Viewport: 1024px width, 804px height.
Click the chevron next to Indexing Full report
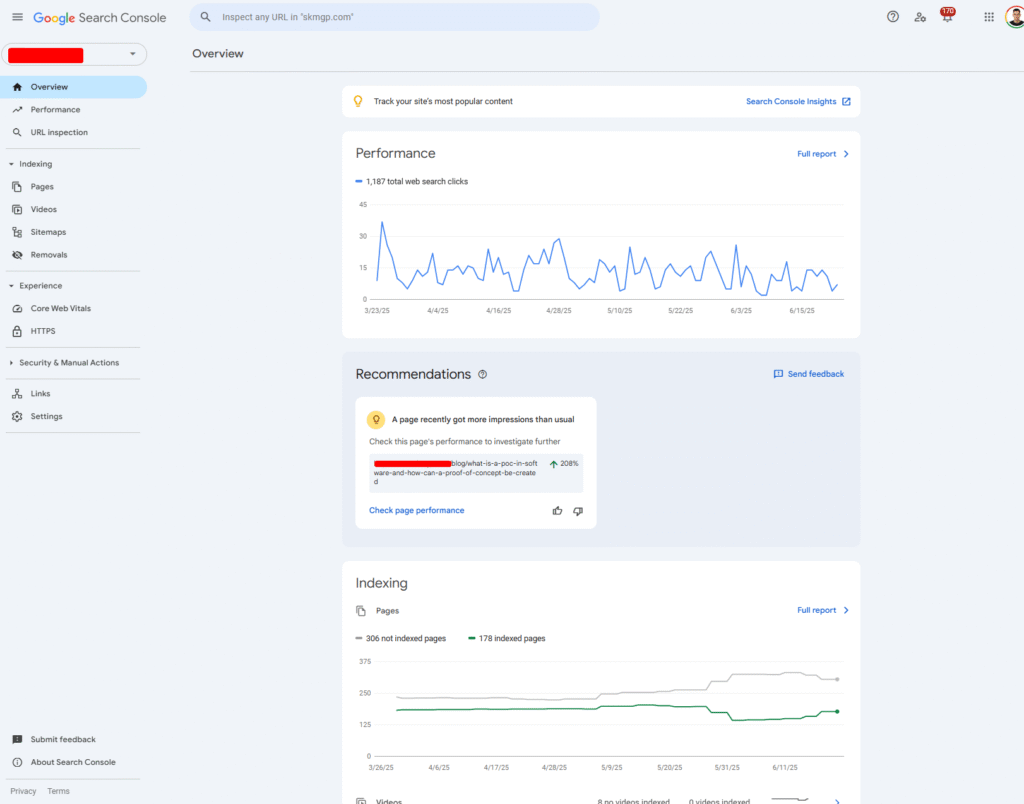coord(846,610)
